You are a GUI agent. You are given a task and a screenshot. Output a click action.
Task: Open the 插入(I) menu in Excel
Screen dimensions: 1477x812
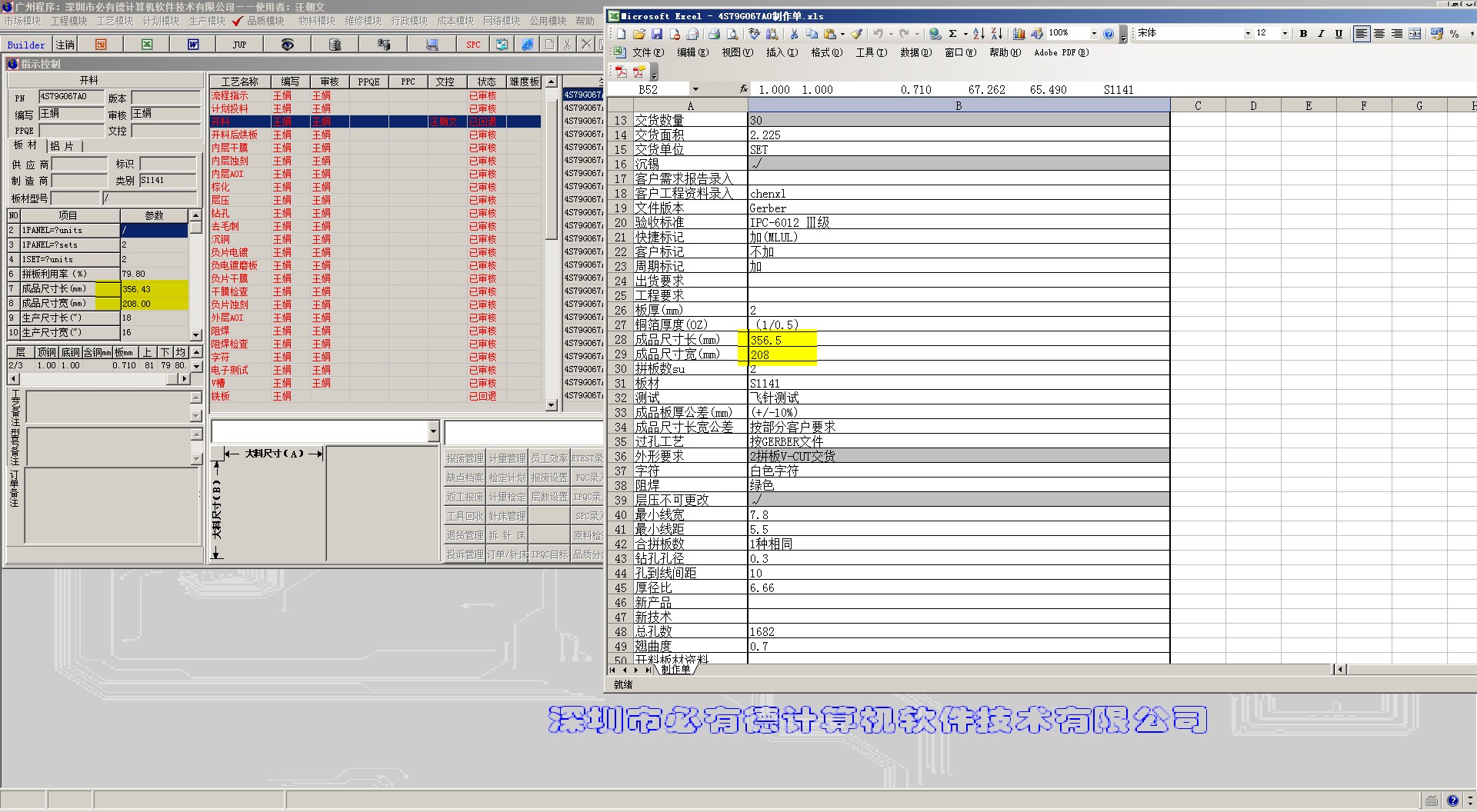coord(782,52)
